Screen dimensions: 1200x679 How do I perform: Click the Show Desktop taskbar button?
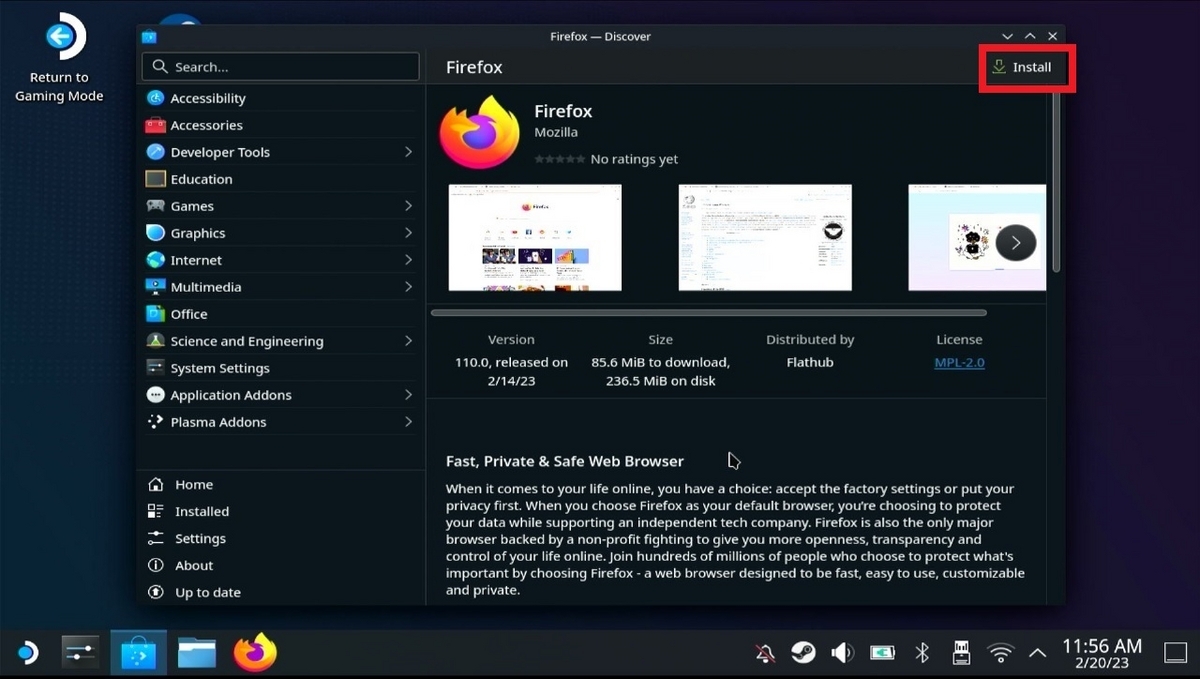[x=1176, y=653]
